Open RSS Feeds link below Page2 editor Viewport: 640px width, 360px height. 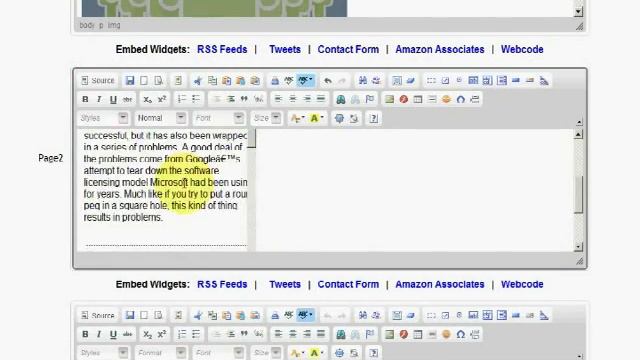(x=222, y=284)
